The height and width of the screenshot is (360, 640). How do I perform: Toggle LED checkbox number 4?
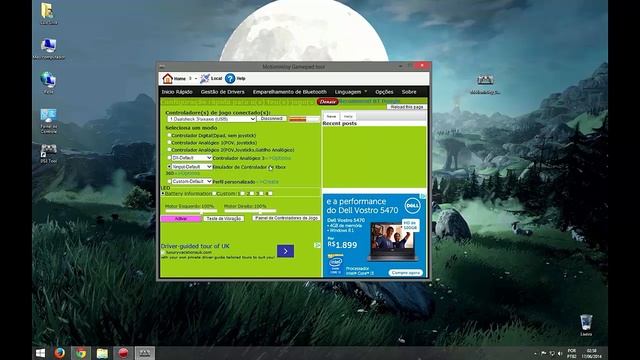tap(270, 193)
